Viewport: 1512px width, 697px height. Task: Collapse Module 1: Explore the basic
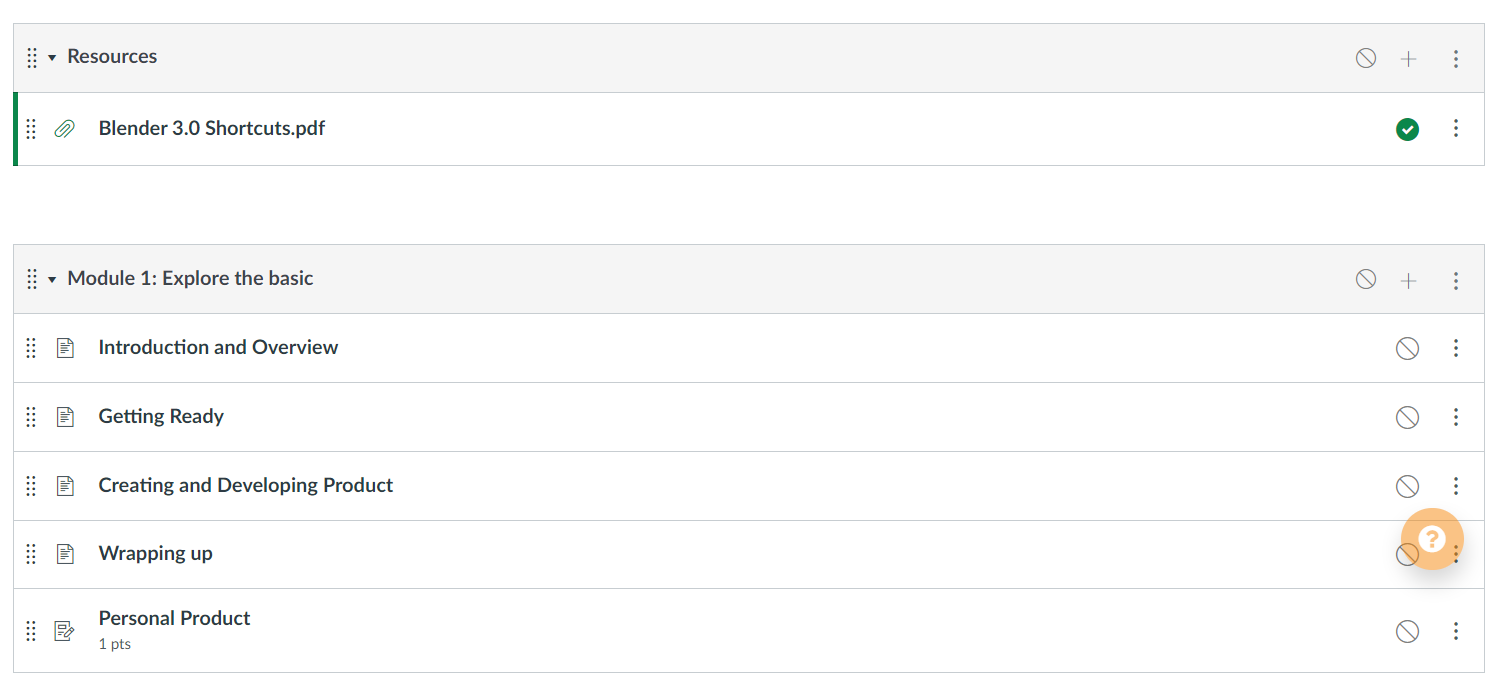point(52,280)
